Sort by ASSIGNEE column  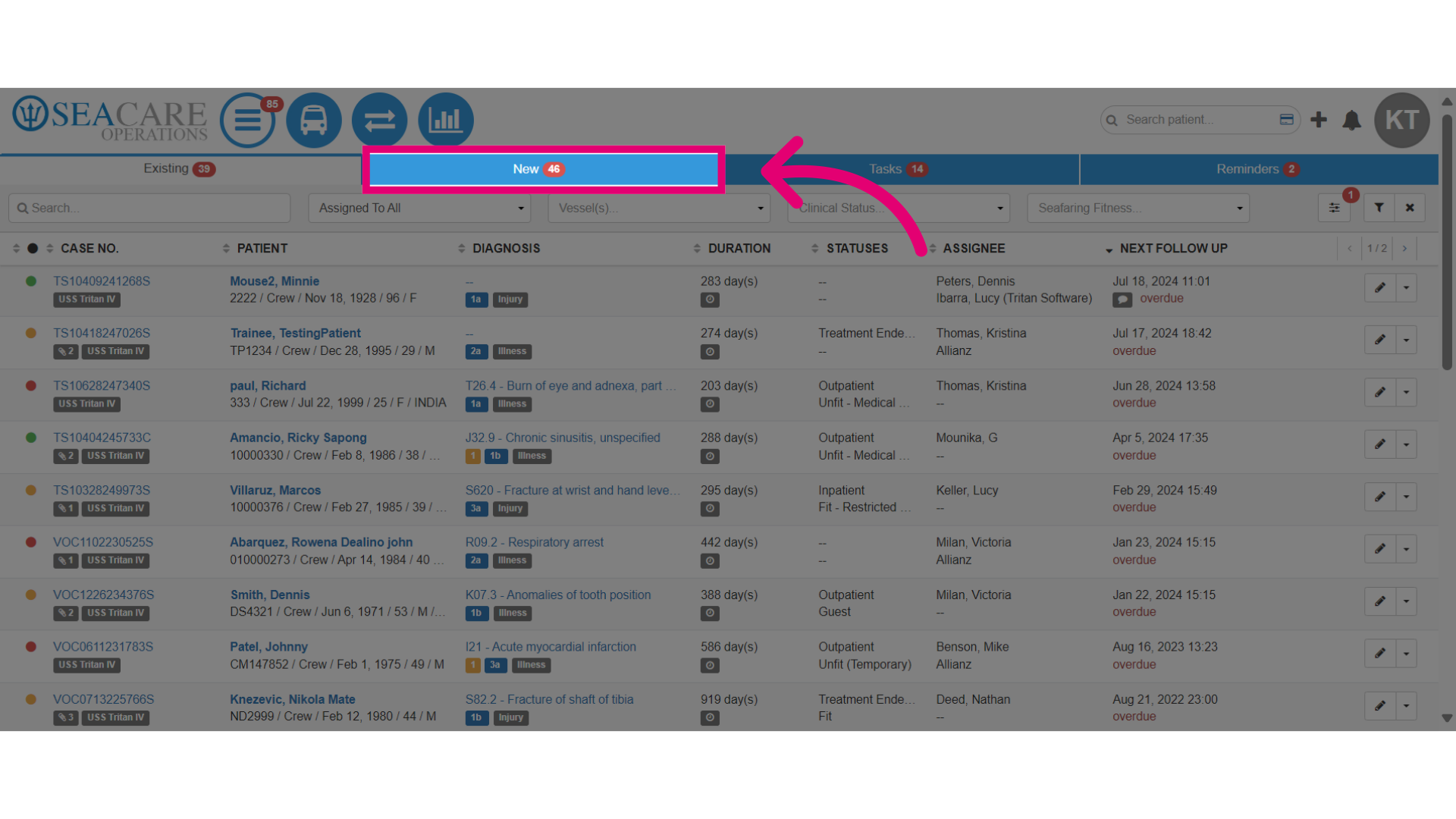pos(974,248)
